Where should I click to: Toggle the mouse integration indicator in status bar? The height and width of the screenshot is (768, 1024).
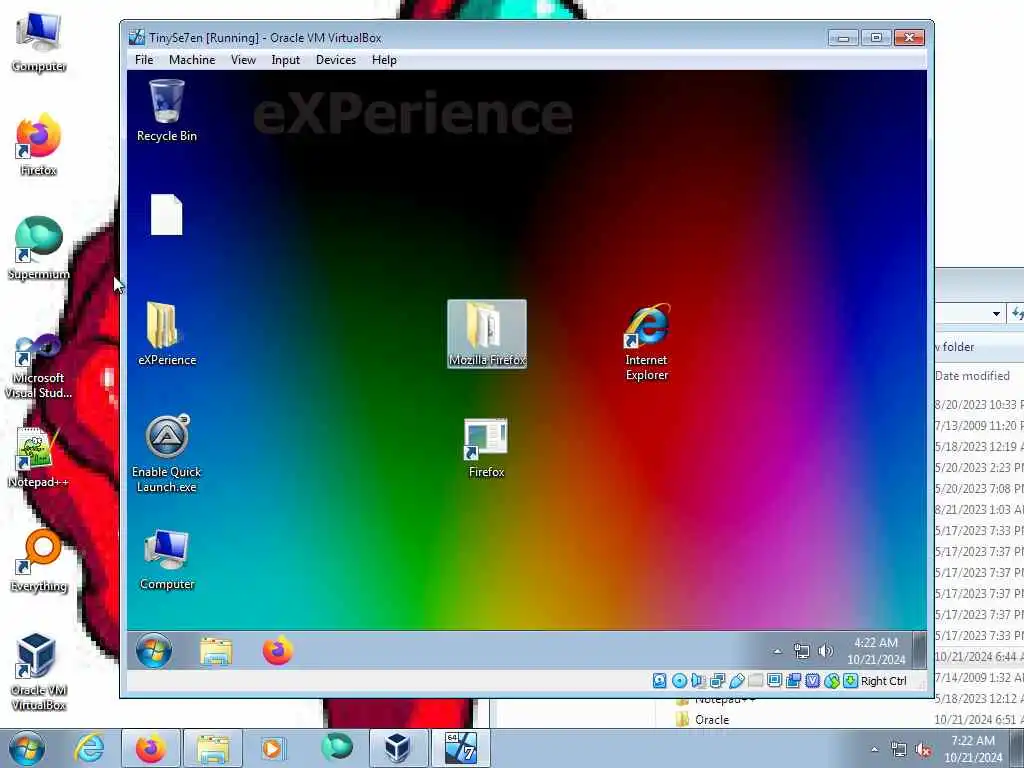click(x=831, y=681)
